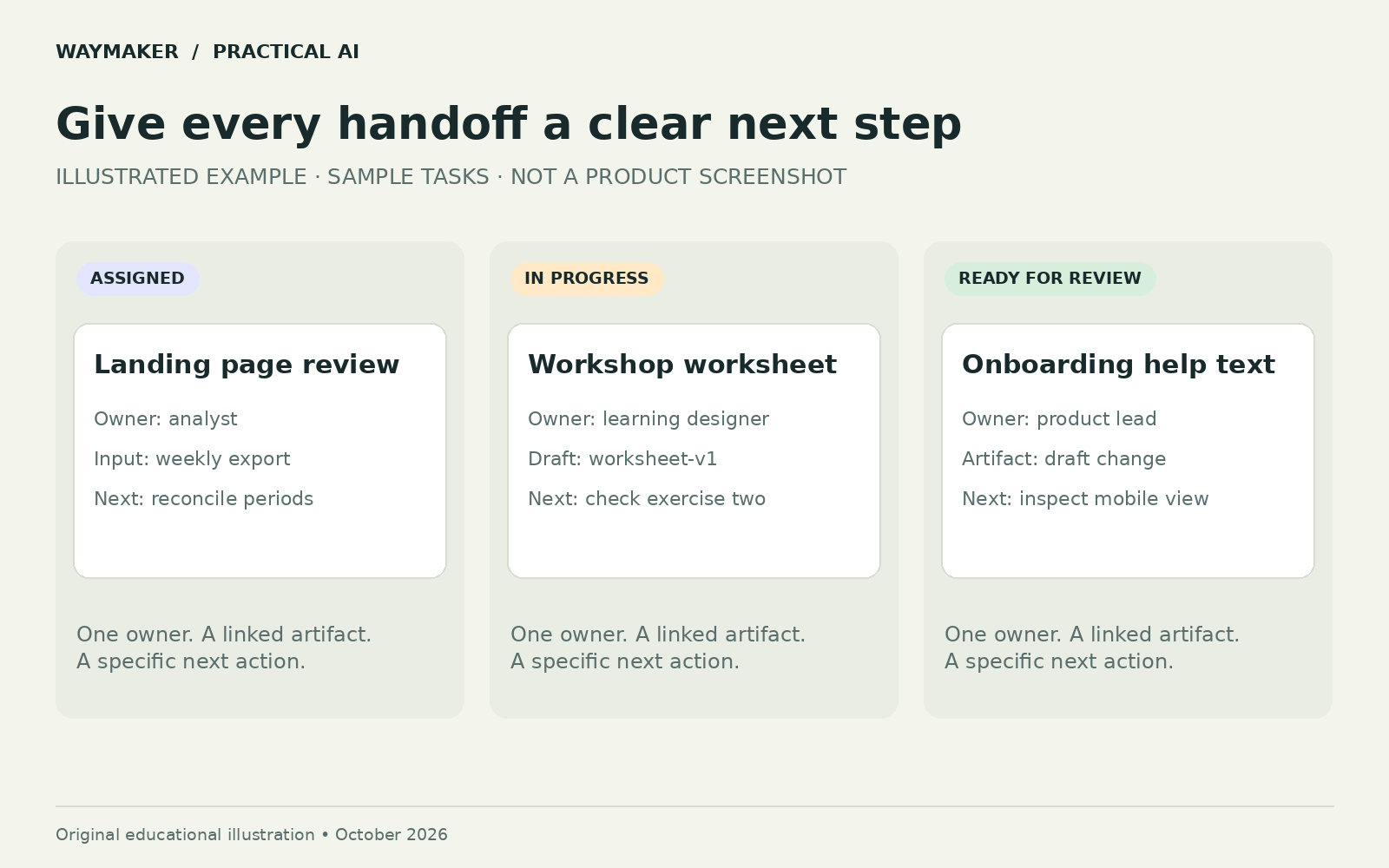Click "Owner: product lead" line
1389x868 pixels.
(x=1059, y=419)
